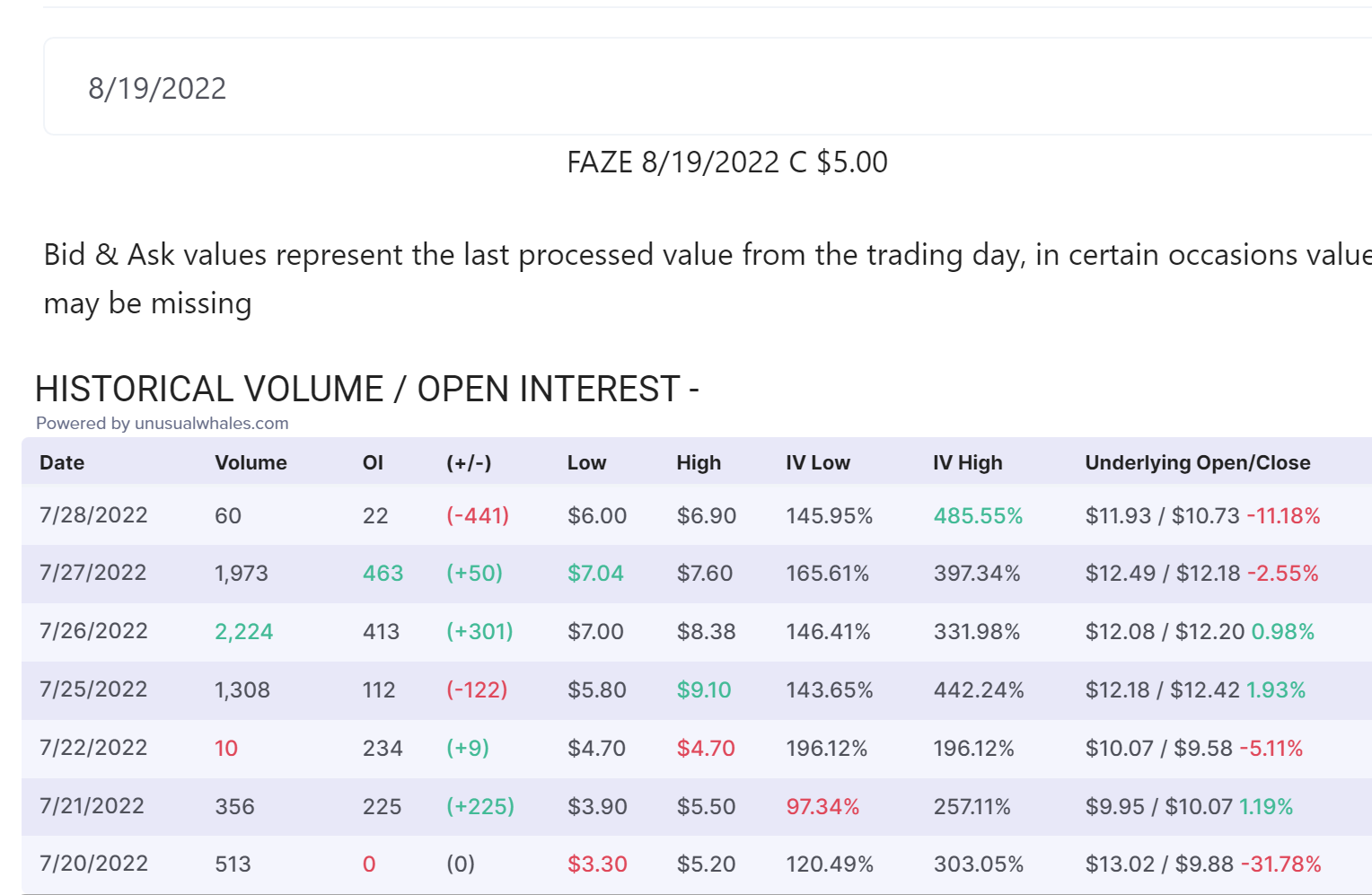Select the 7/28/2022 table row
Viewport: 1372px width, 895px height.
coord(697,515)
